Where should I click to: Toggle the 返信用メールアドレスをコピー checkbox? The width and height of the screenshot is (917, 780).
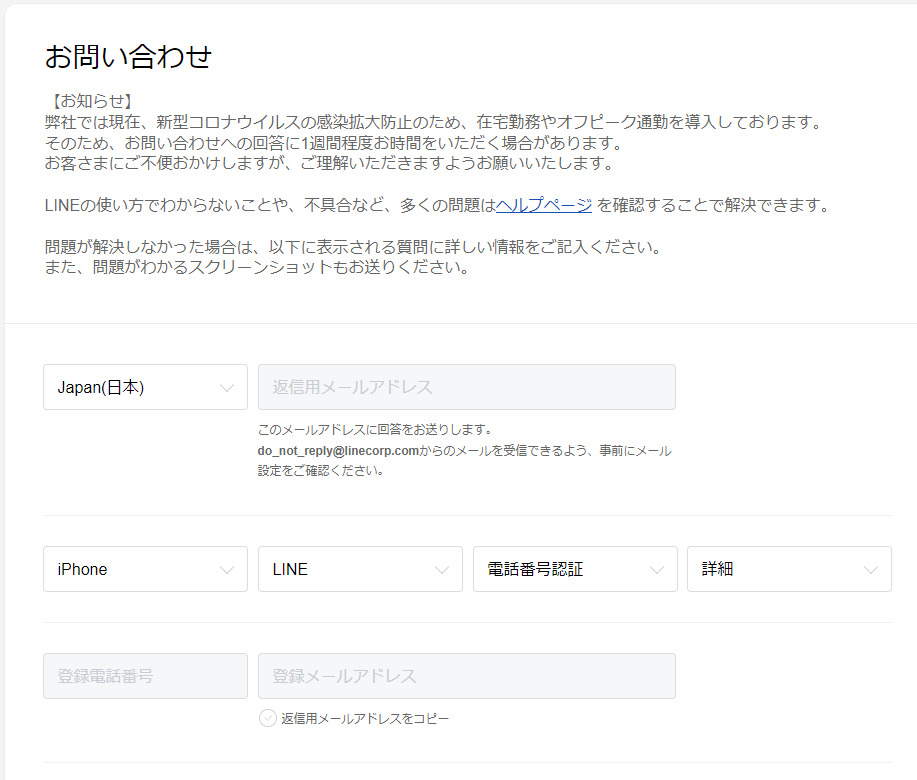(267, 718)
